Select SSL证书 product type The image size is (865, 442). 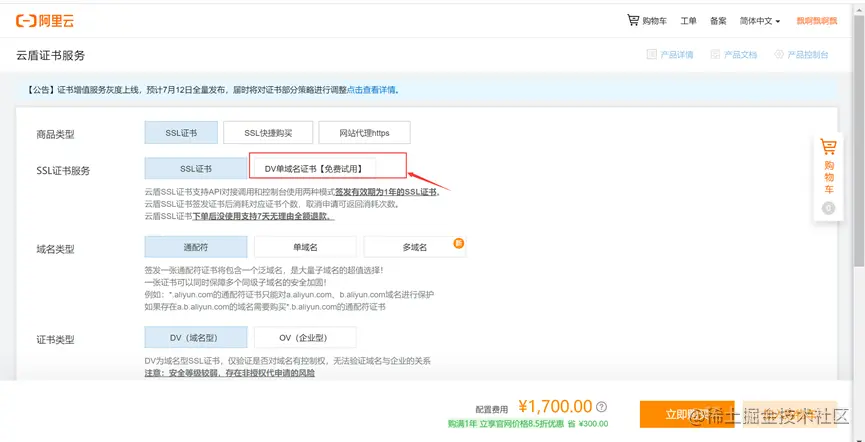(x=181, y=132)
